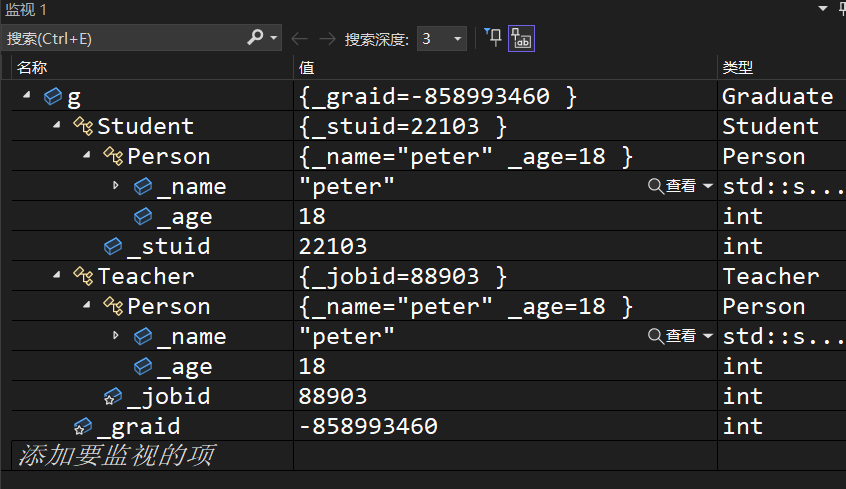
Task: Open the search box options dropdown arrow
Action: coord(275,39)
